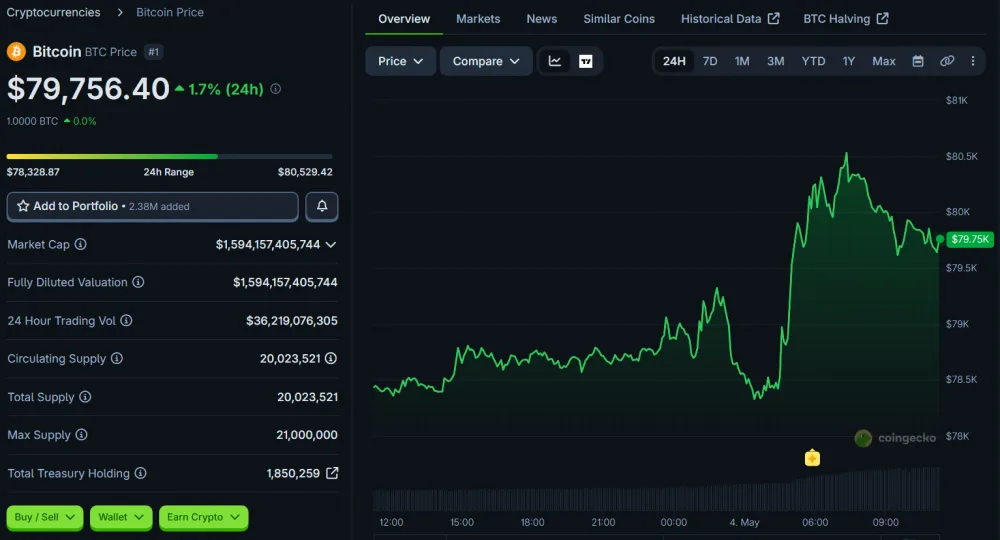Click the $36,219,076,305 trading volume value
This screenshot has height=540, width=1000.
click(291, 321)
